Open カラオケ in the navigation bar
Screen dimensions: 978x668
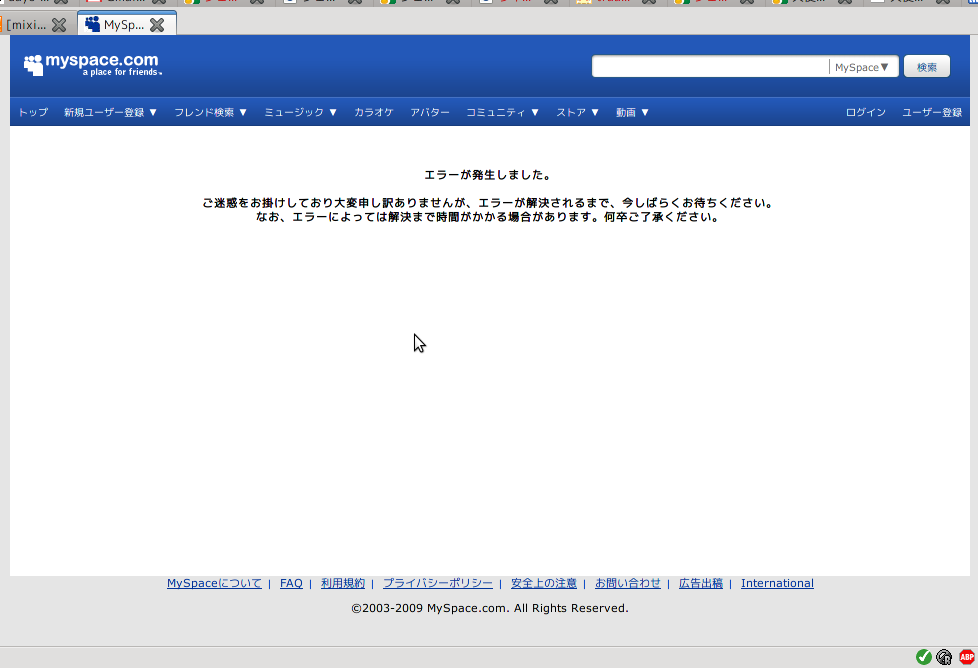point(374,112)
